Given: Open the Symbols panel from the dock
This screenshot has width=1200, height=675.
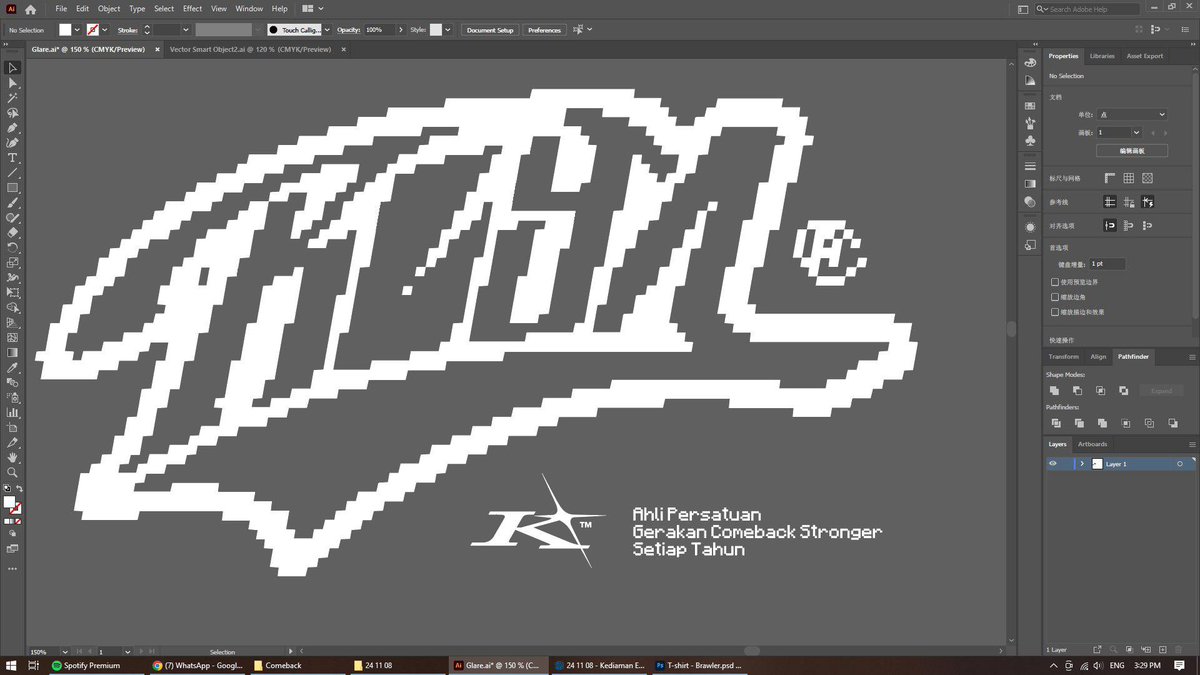Looking at the screenshot, I should [x=1030, y=140].
